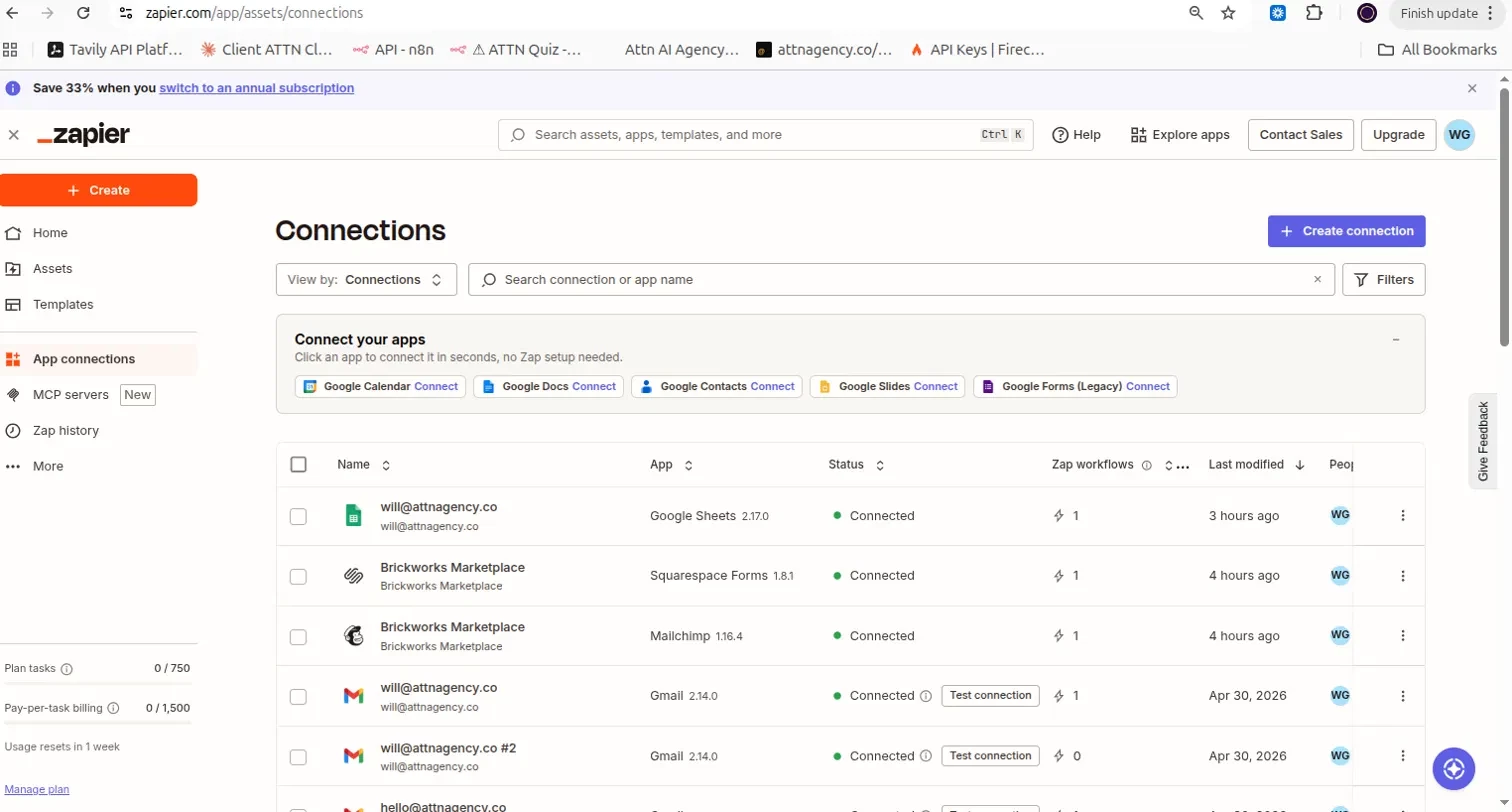The height and width of the screenshot is (812, 1512).
Task: Show info for first Gmail Connected status
Action: (926, 696)
